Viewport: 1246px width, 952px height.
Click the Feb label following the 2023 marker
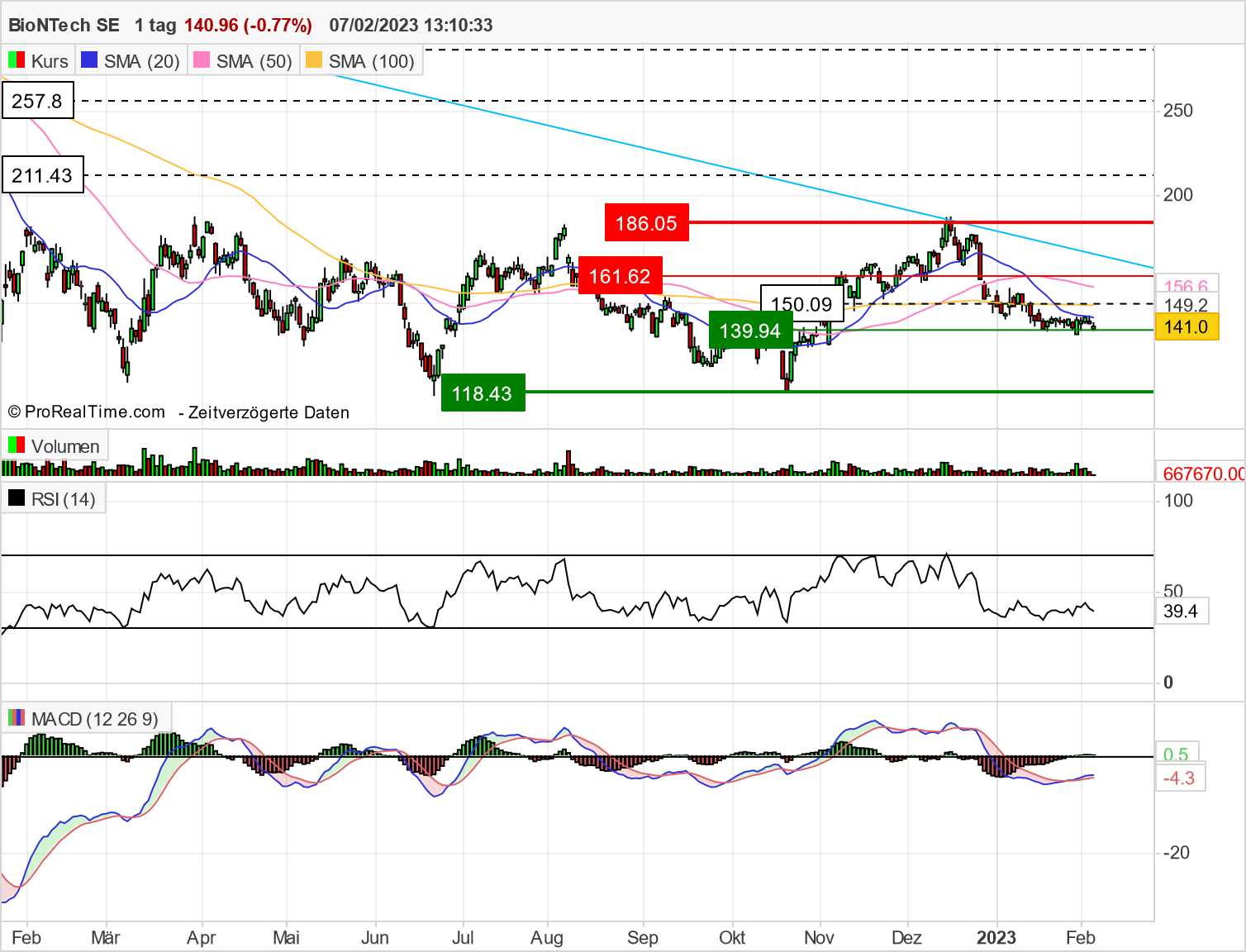coord(1081,937)
